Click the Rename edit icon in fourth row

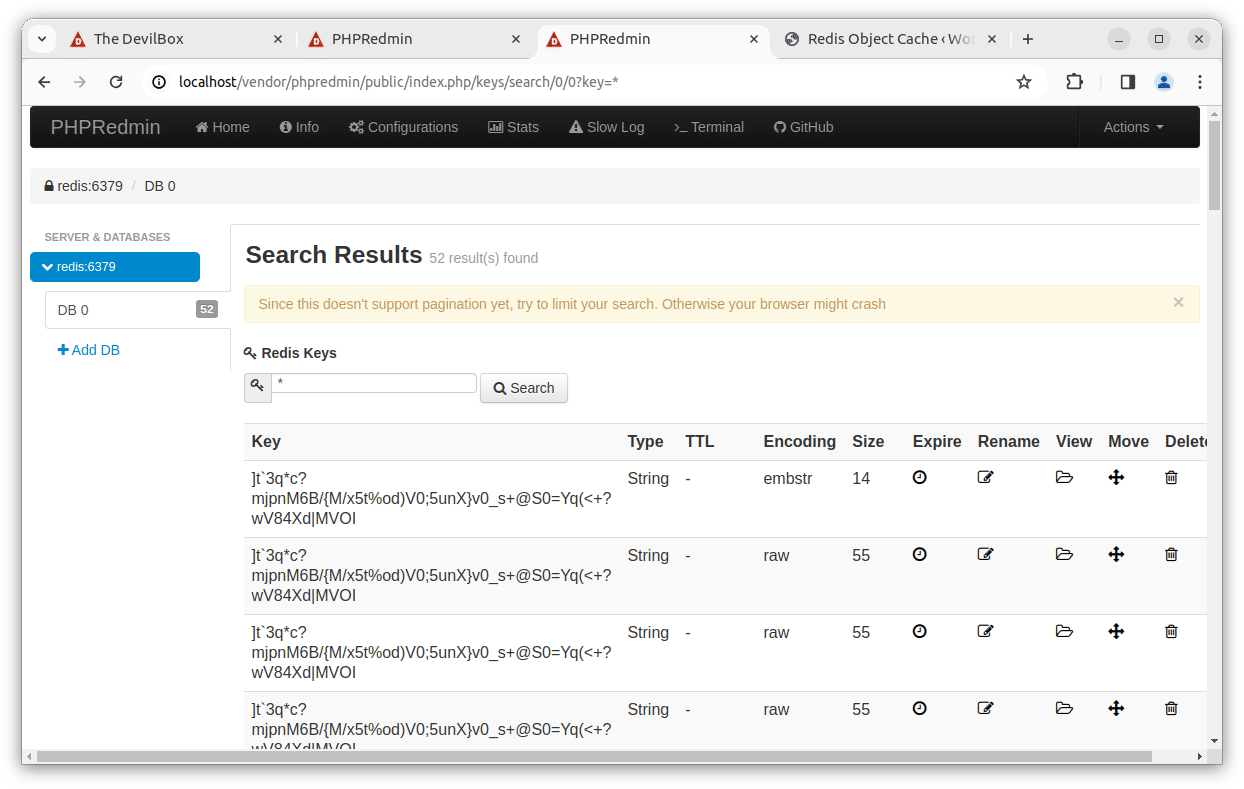pyautogui.click(x=985, y=709)
